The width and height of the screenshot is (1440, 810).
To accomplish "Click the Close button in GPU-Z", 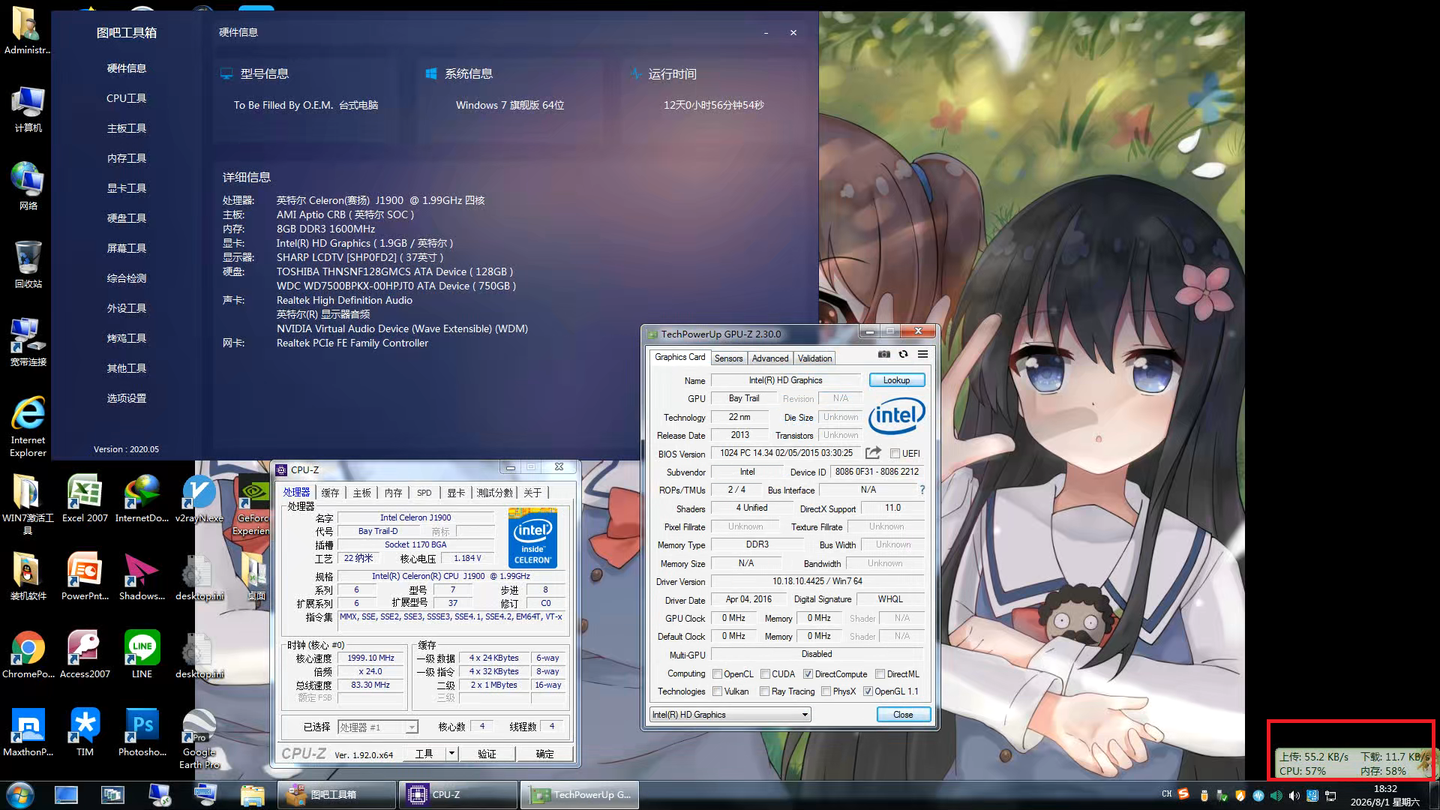I will 903,714.
